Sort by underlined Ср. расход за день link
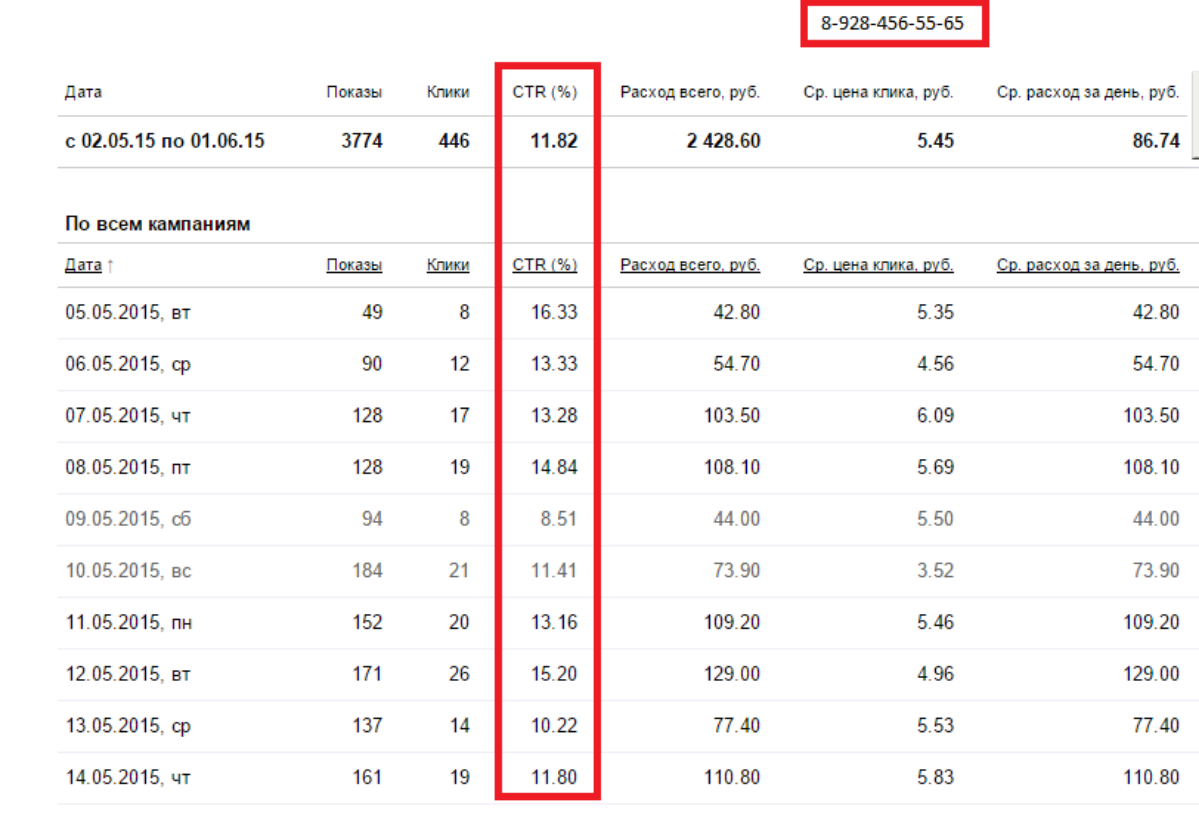Screen dimensions: 1199x815 [x=1088, y=265]
